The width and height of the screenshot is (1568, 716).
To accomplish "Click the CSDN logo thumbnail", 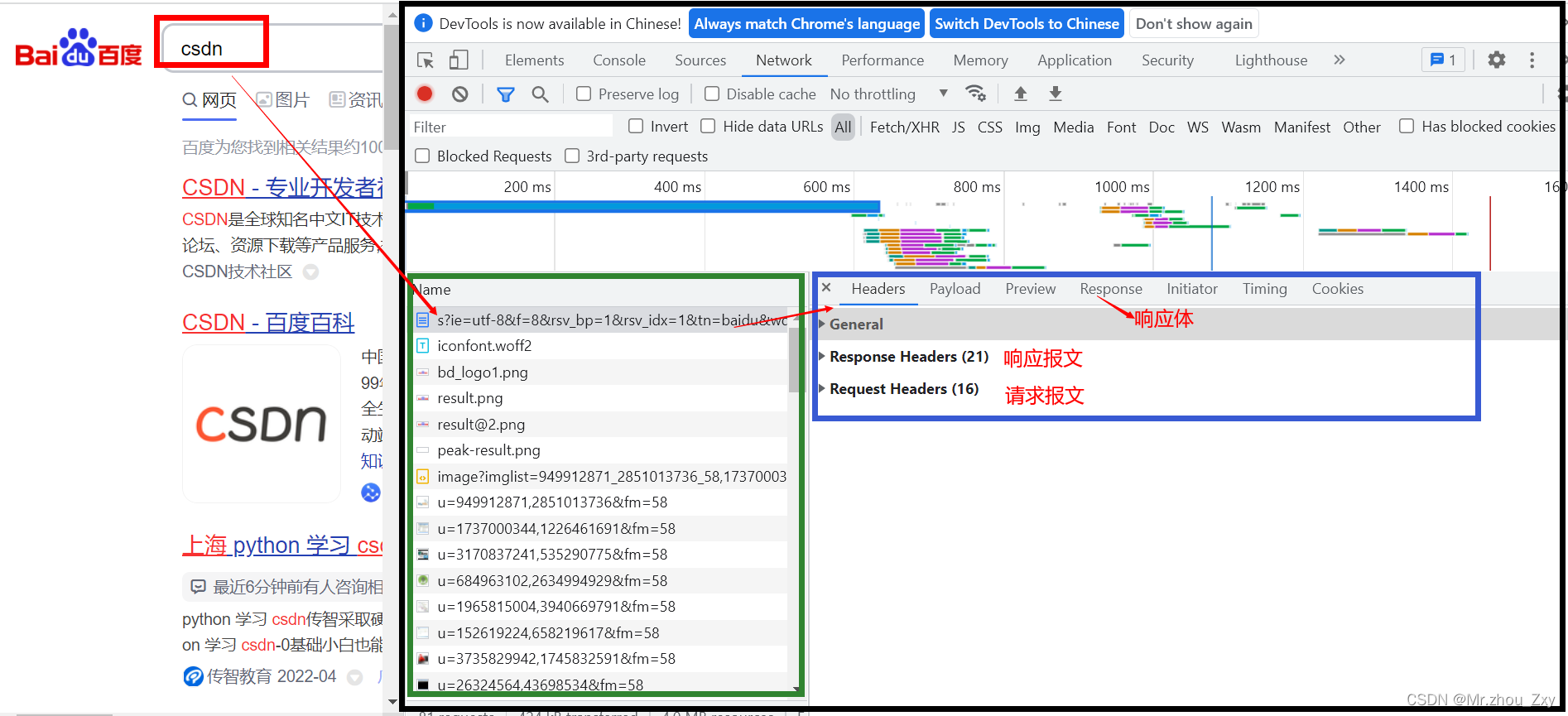I will point(262,424).
